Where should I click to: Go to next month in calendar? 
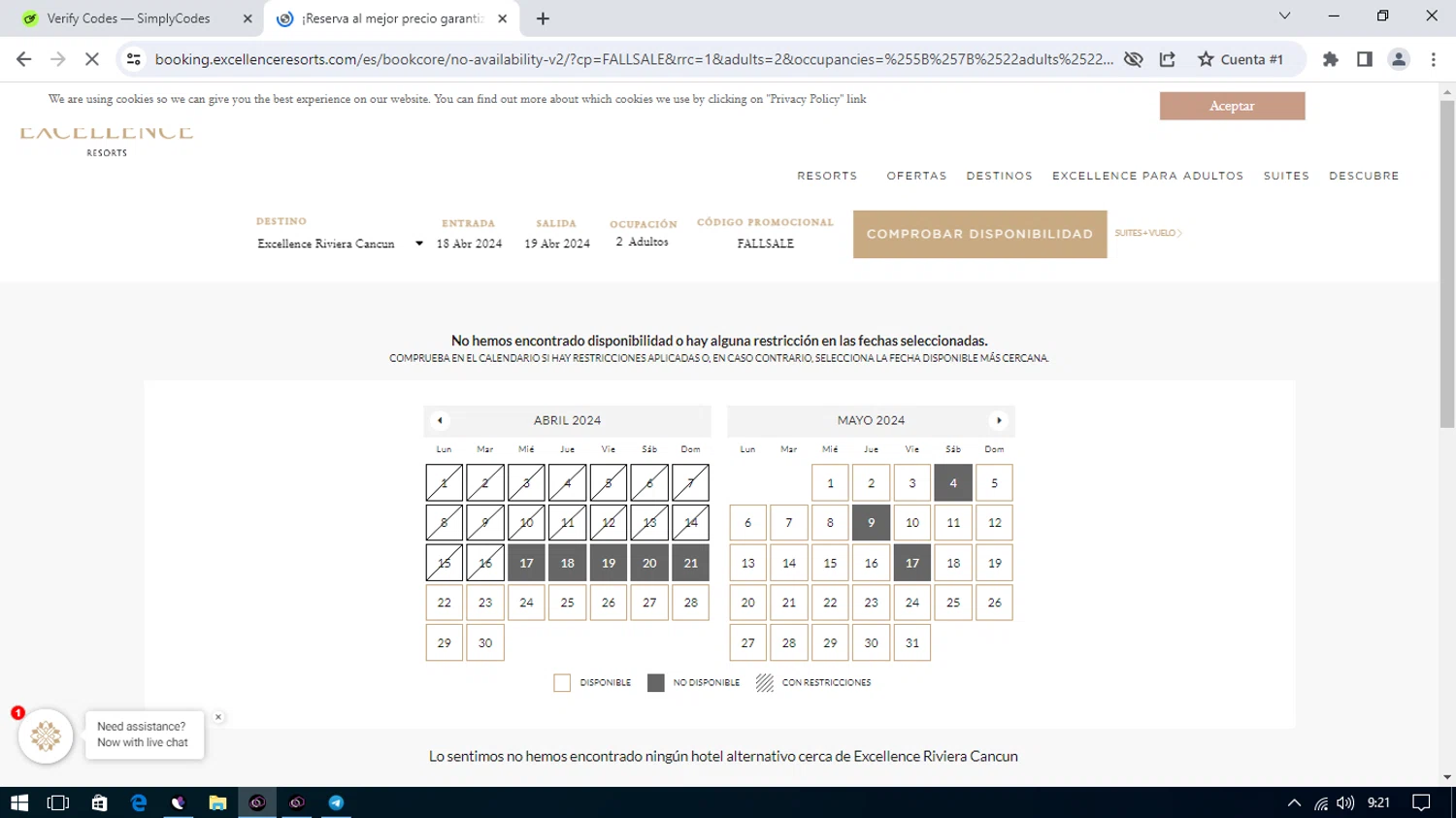point(999,420)
